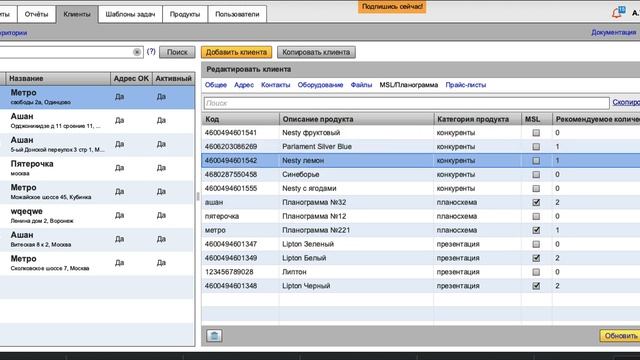640x360 pixels.
Task: Open the search help (?) link
Action: click(x=151, y=51)
